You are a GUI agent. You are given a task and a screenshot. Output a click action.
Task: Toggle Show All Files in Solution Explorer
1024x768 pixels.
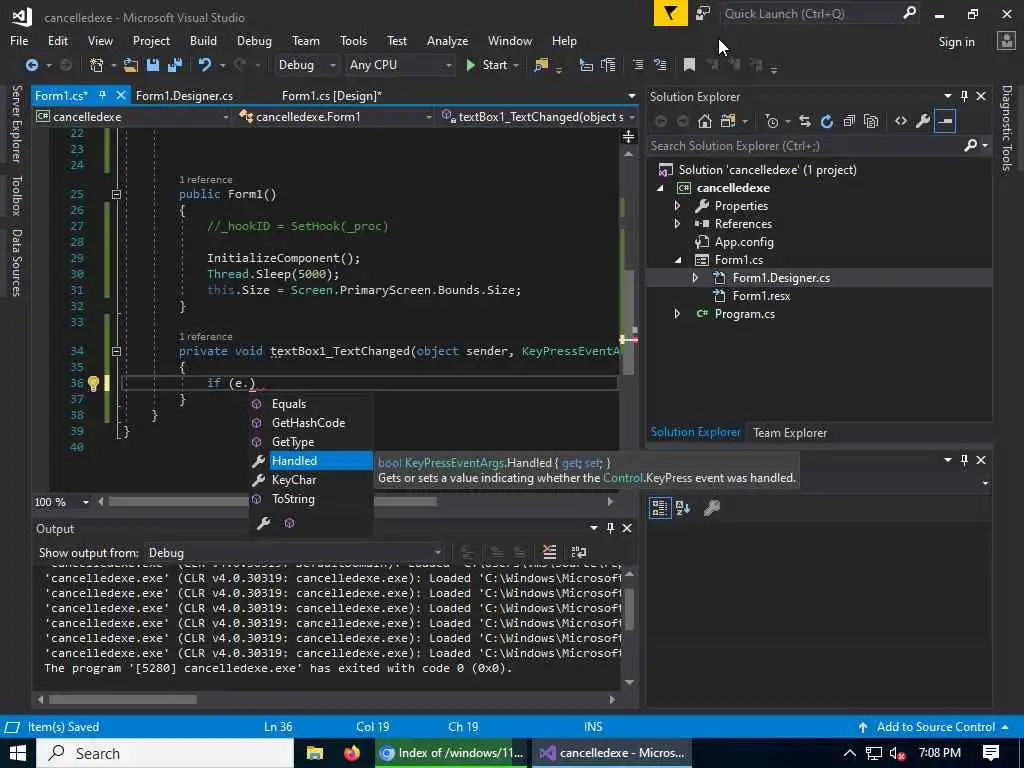coord(871,121)
